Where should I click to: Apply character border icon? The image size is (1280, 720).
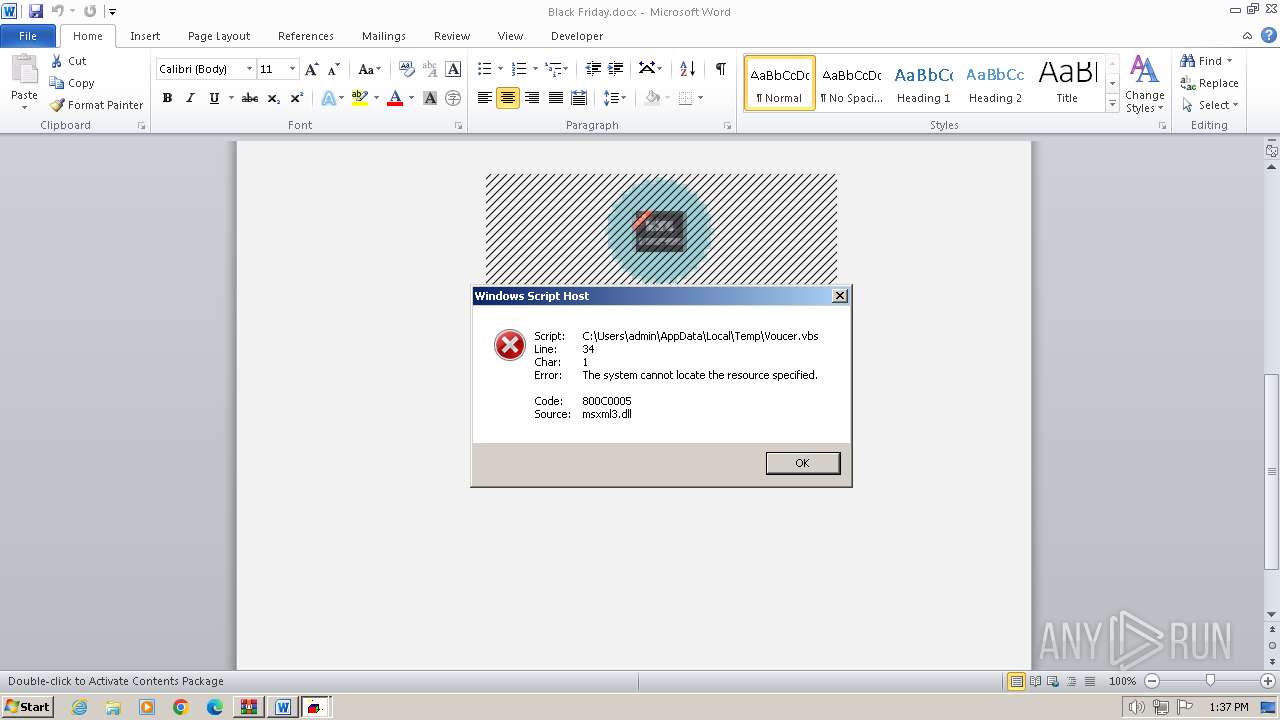pyautogui.click(x=453, y=69)
